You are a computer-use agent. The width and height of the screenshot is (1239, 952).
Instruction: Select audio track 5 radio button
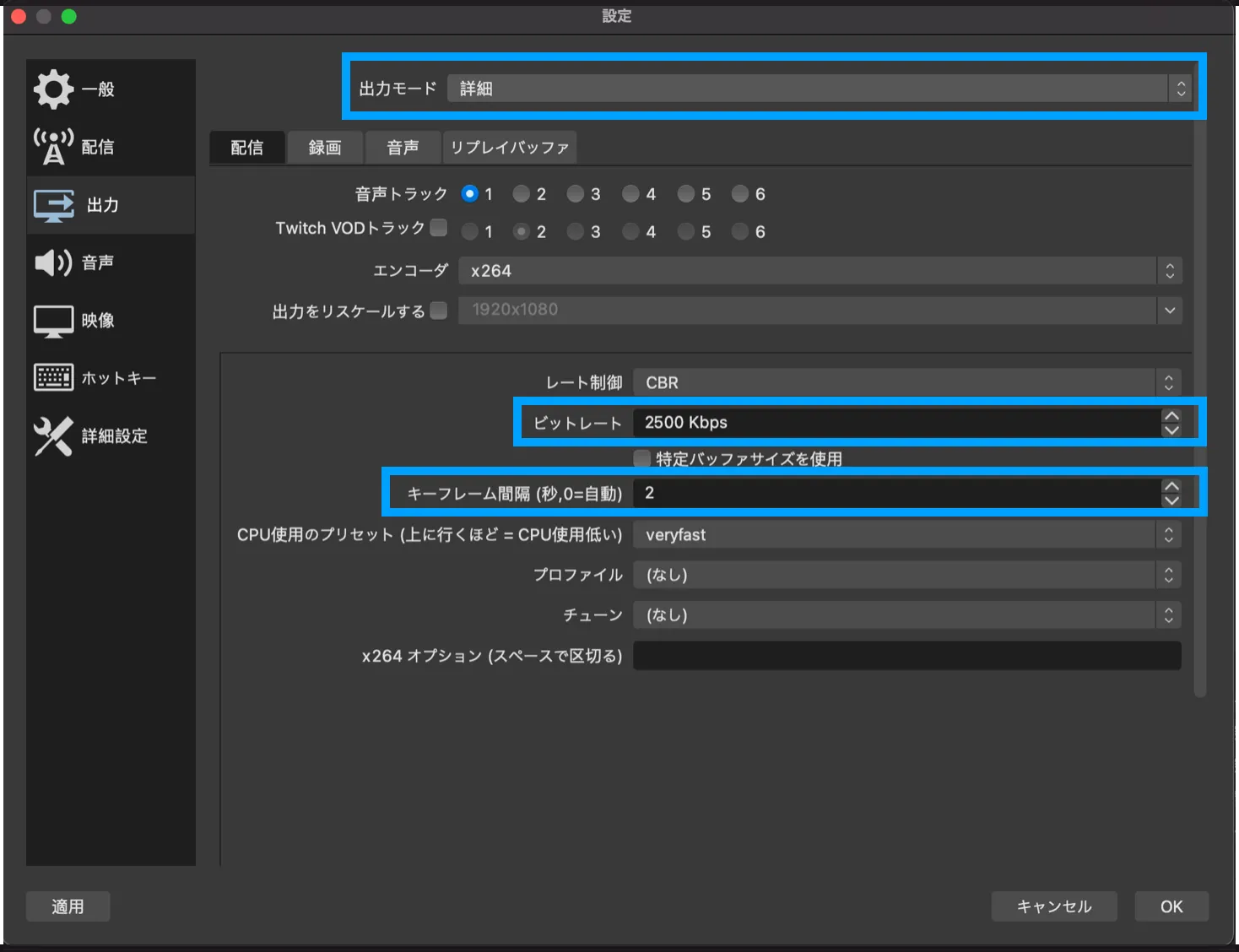[x=686, y=194]
